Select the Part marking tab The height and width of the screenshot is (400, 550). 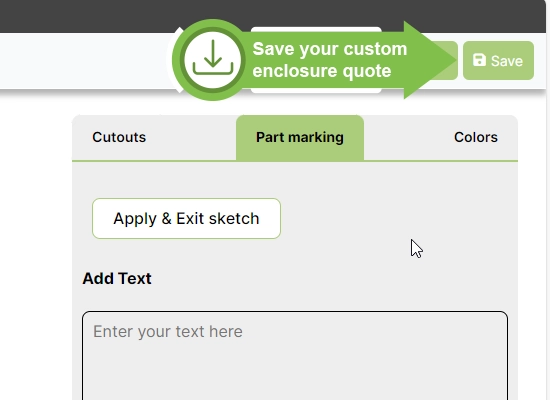point(300,137)
